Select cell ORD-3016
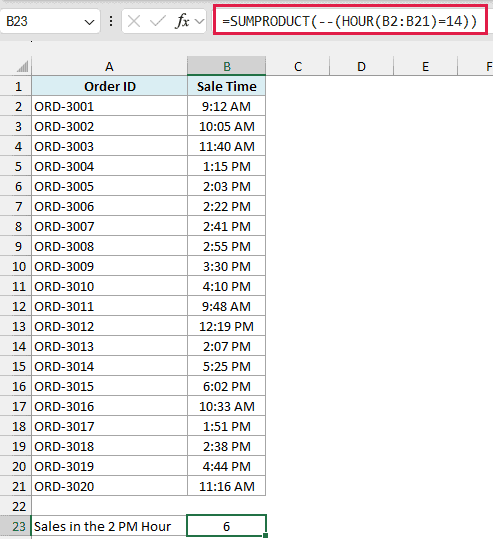 (109, 406)
